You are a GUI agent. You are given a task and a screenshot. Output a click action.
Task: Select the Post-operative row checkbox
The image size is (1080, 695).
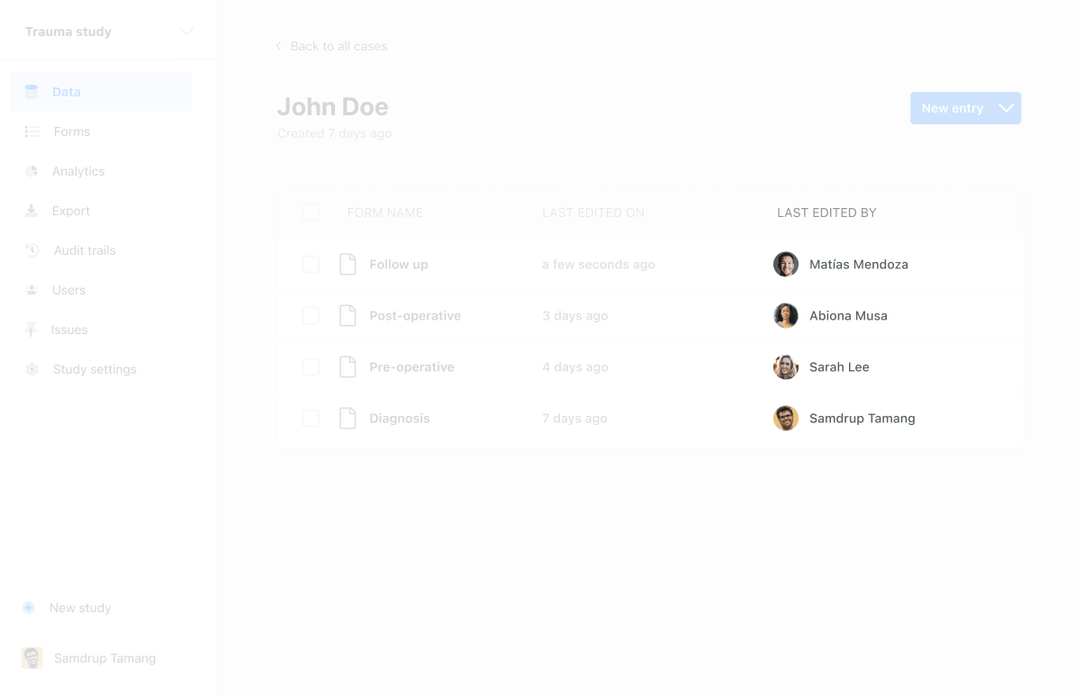[x=311, y=315]
